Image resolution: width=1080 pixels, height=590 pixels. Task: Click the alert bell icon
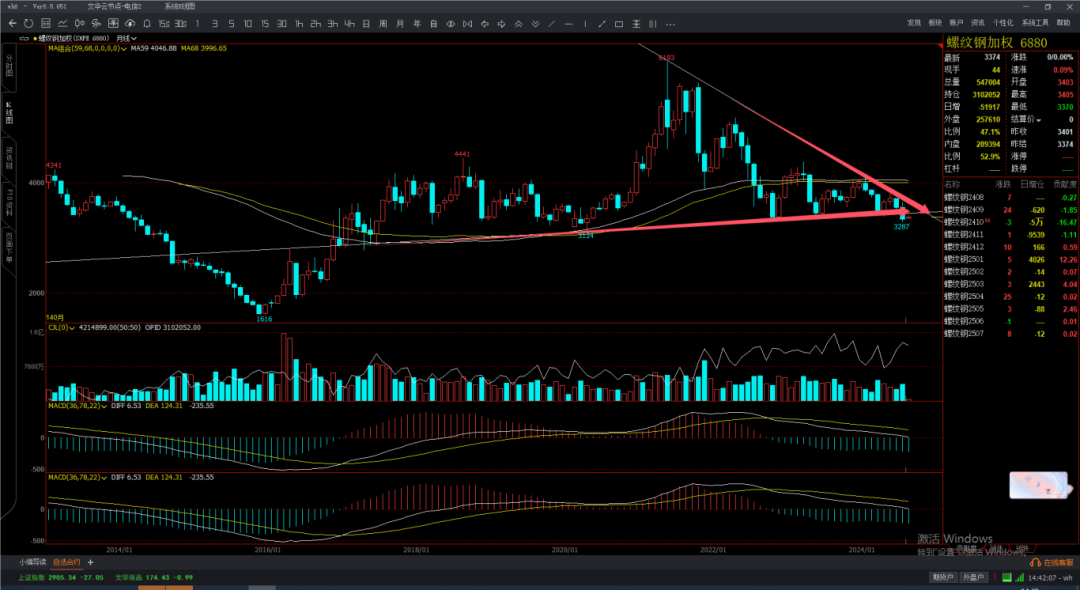147,24
